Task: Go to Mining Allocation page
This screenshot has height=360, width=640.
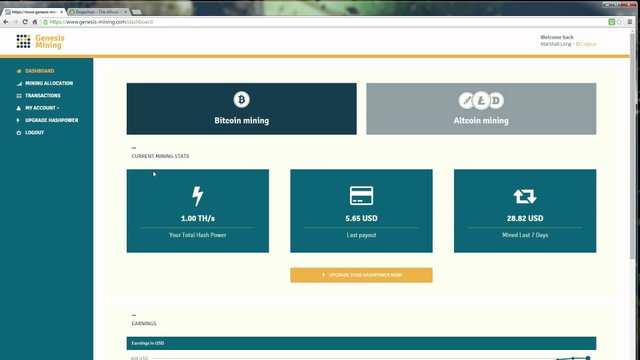Action: point(49,83)
